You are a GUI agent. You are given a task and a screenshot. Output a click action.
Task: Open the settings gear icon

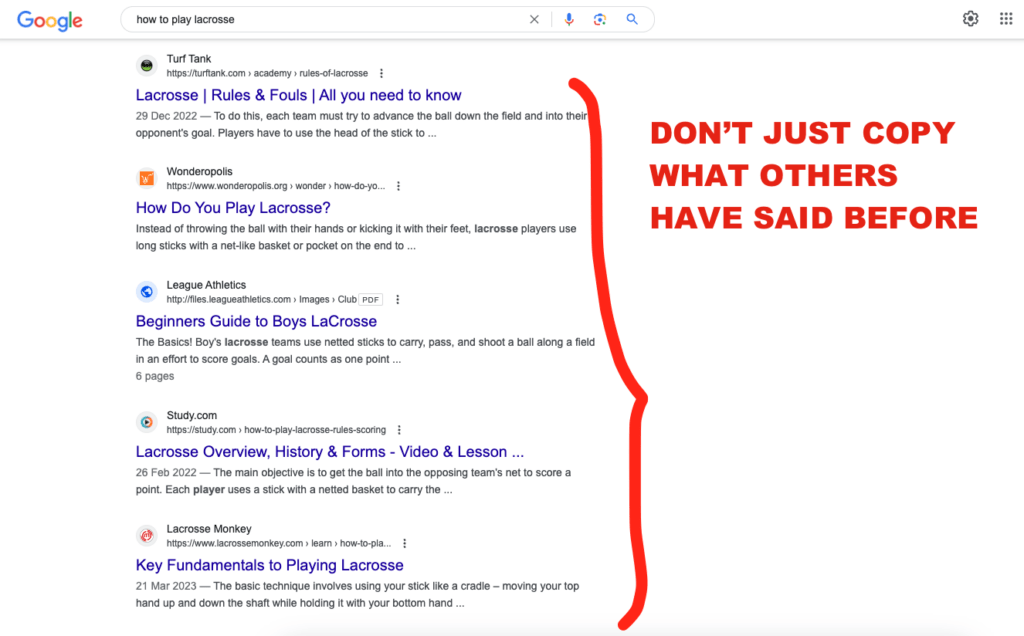pyautogui.click(x=970, y=19)
